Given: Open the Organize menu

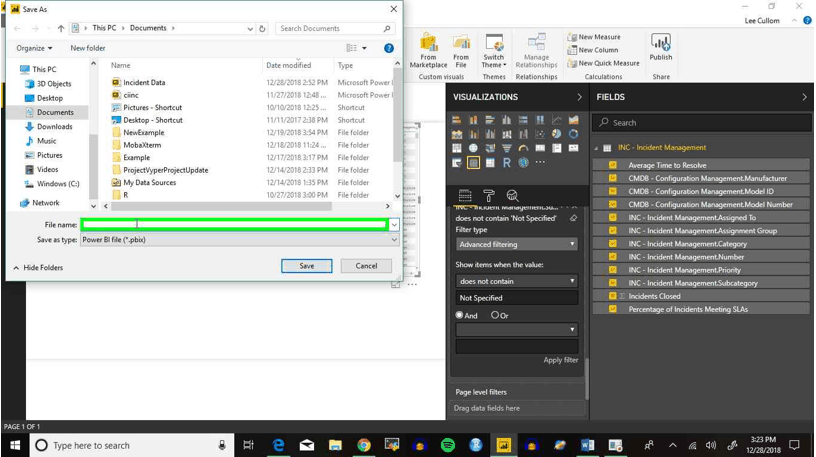Looking at the screenshot, I should pyautogui.click(x=34, y=48).
